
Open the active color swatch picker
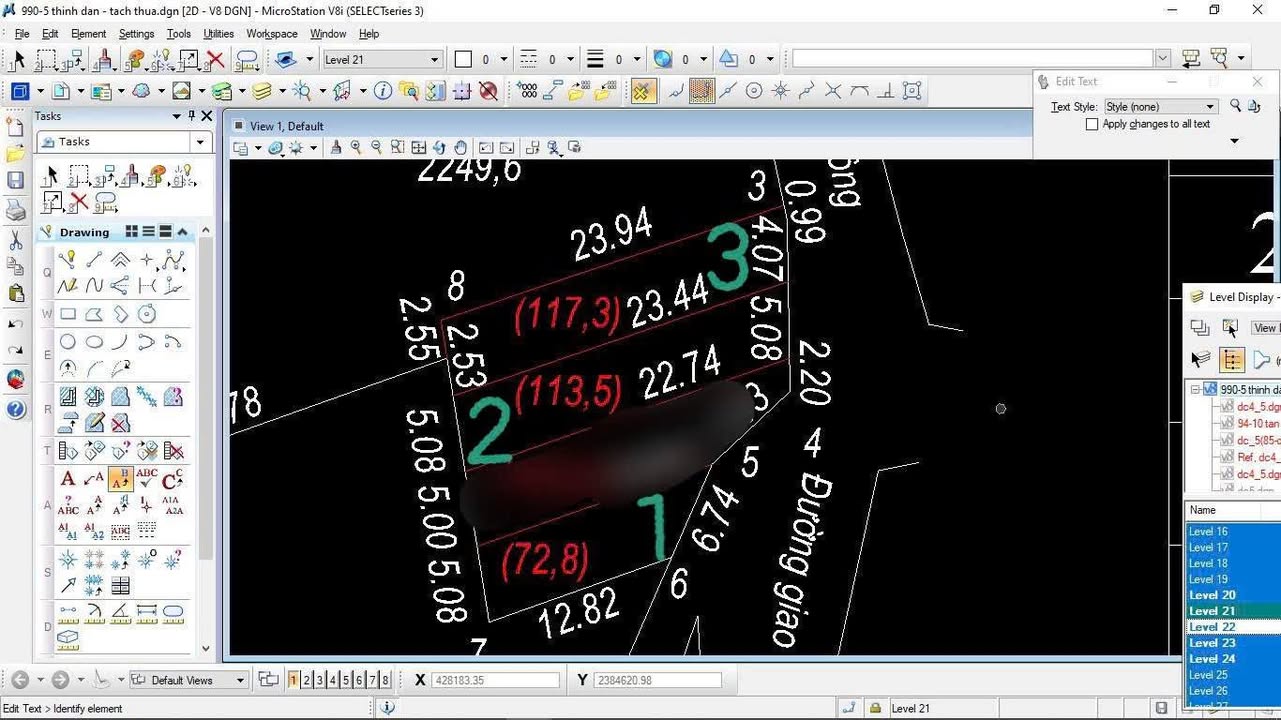pos(463,60)
